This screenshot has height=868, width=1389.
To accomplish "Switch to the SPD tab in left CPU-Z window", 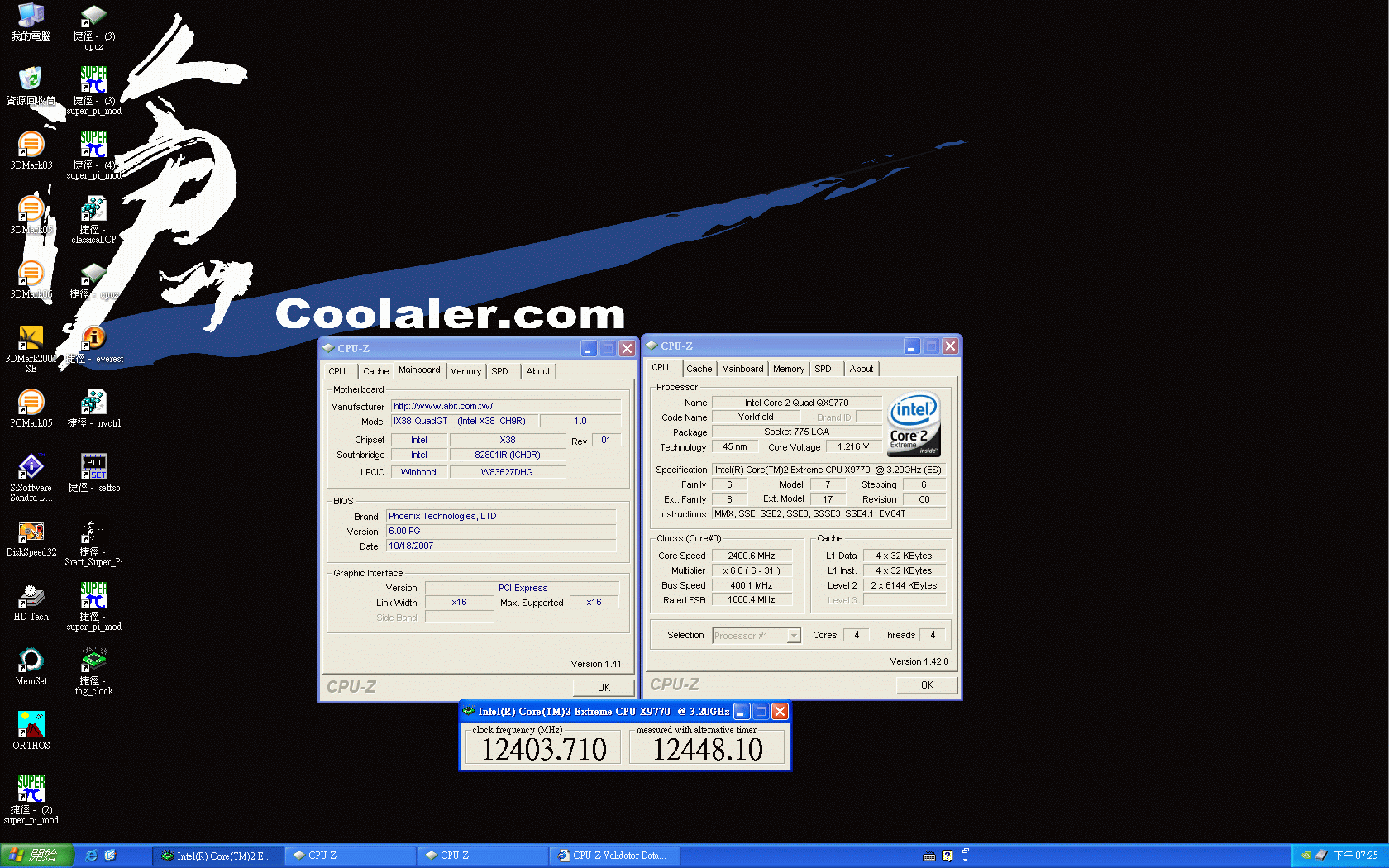I will pos(499,371).
